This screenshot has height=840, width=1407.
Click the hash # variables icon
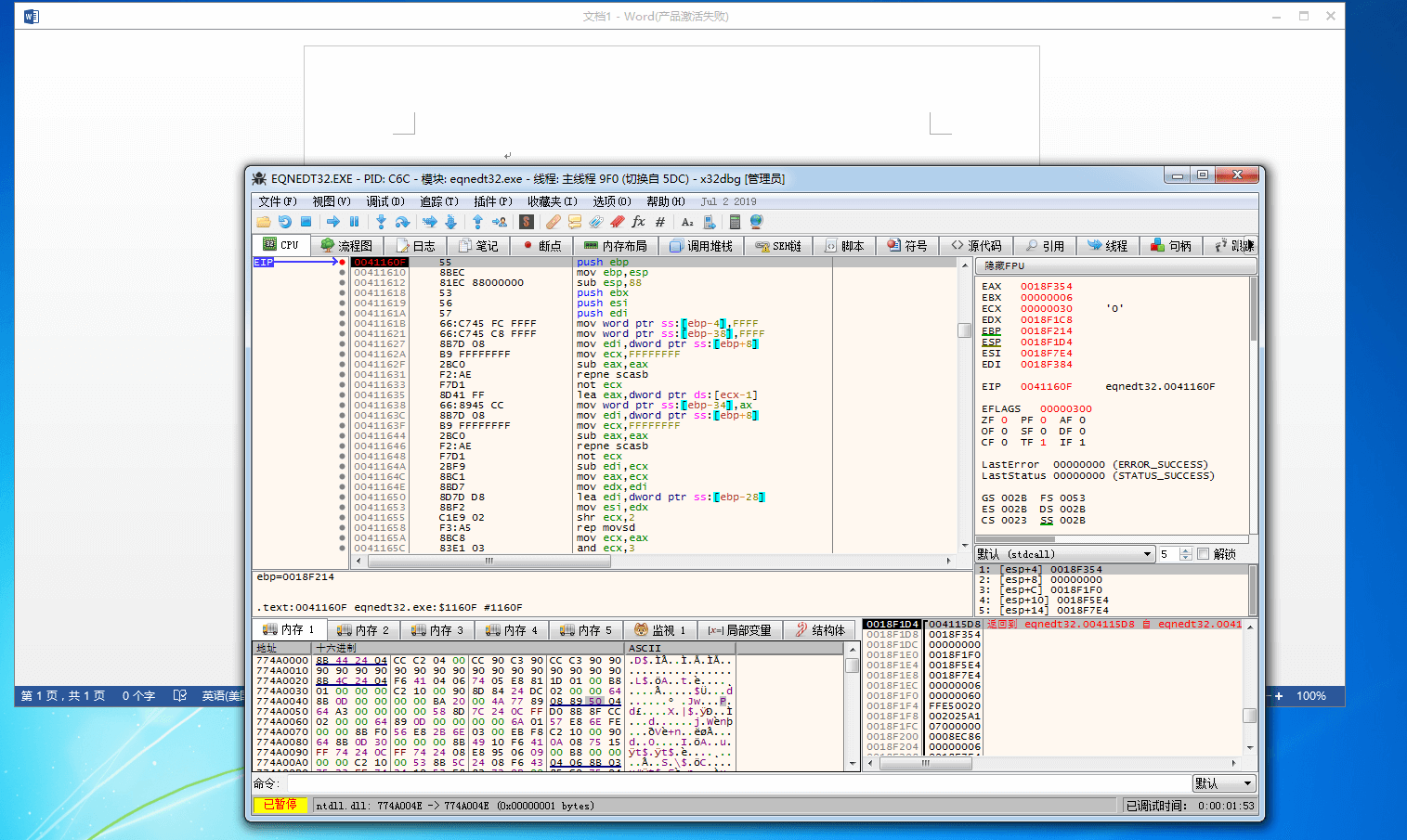pyautogui.click(x=660, y=222)
